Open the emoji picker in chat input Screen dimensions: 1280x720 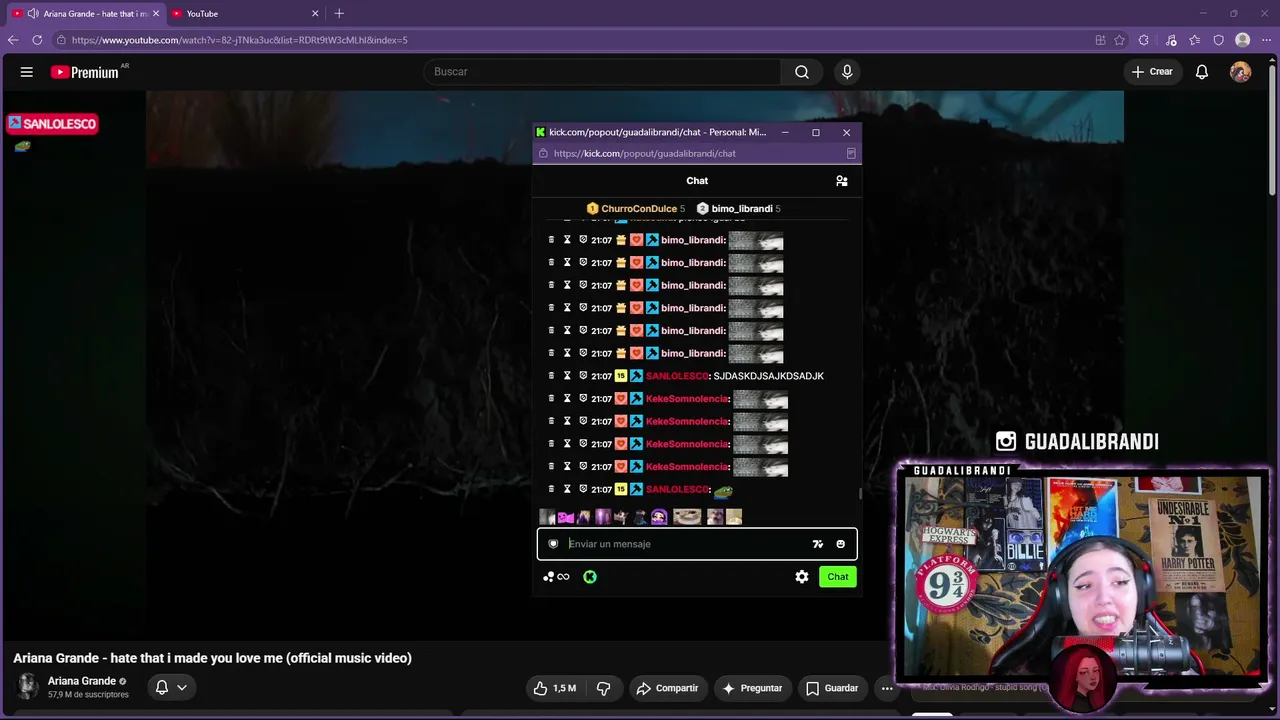click(x=840, y=544)
